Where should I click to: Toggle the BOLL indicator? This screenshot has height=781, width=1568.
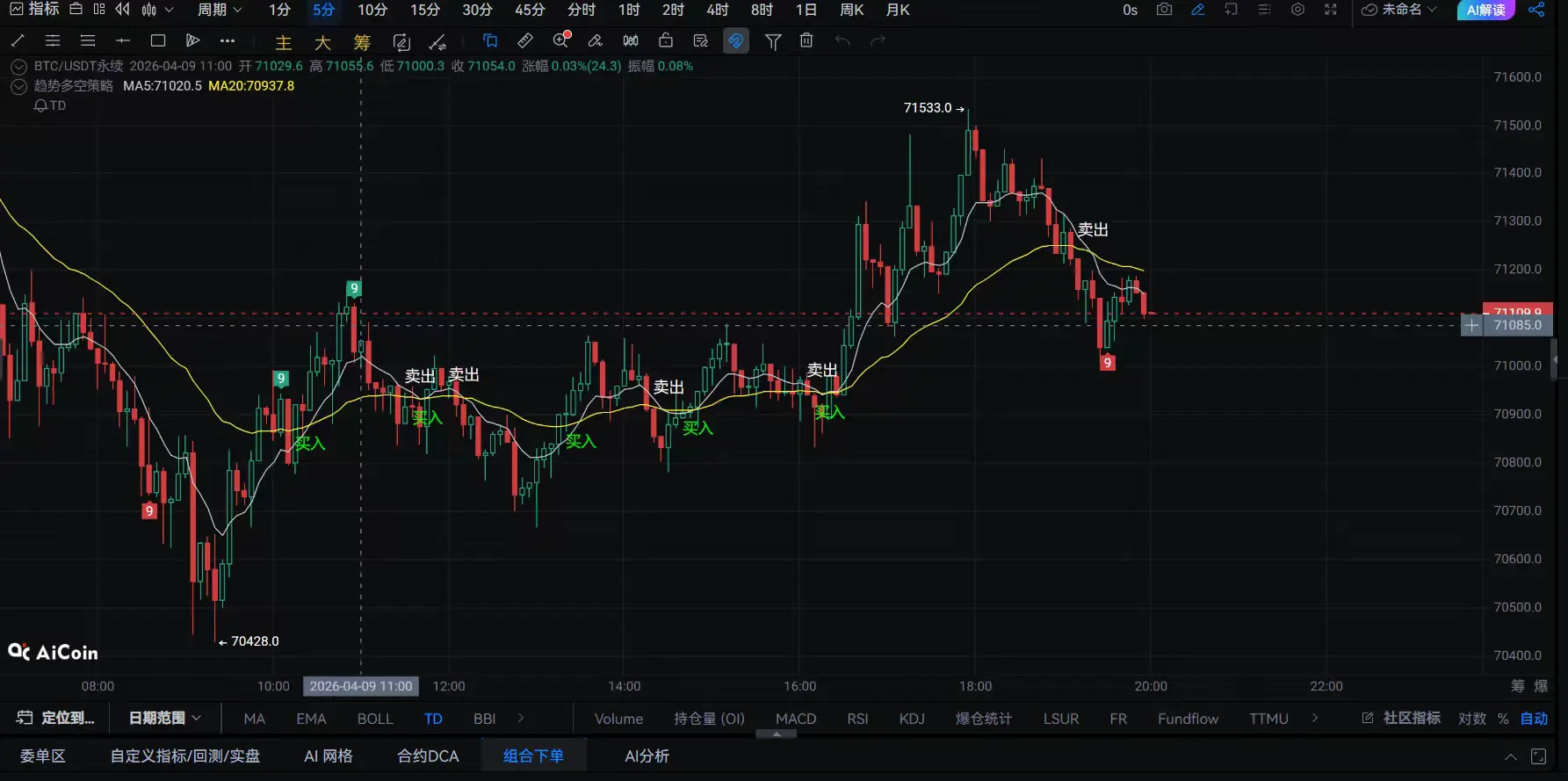[375, 719]
